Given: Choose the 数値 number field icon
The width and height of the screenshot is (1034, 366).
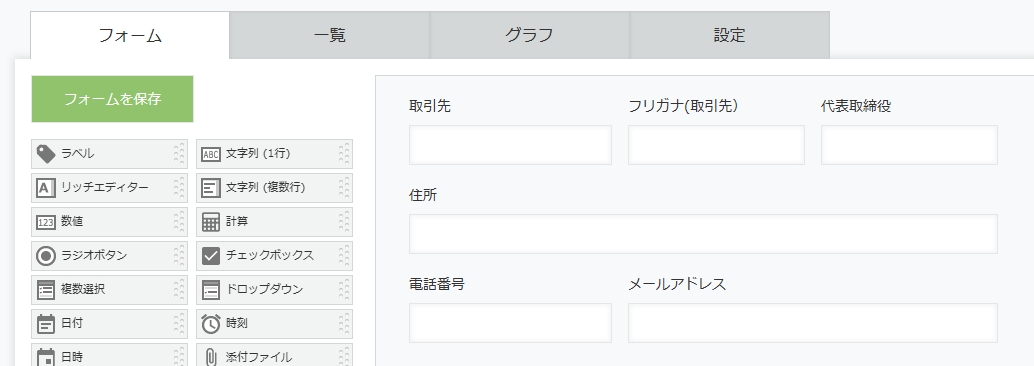Looking at the screenshot, I should pyautogui.click(x=46, y=222).
